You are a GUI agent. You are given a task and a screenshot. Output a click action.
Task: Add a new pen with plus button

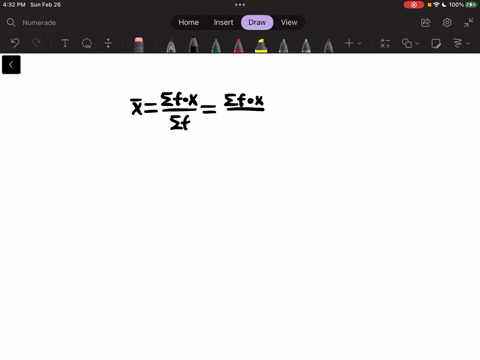[x=349, y=43]
